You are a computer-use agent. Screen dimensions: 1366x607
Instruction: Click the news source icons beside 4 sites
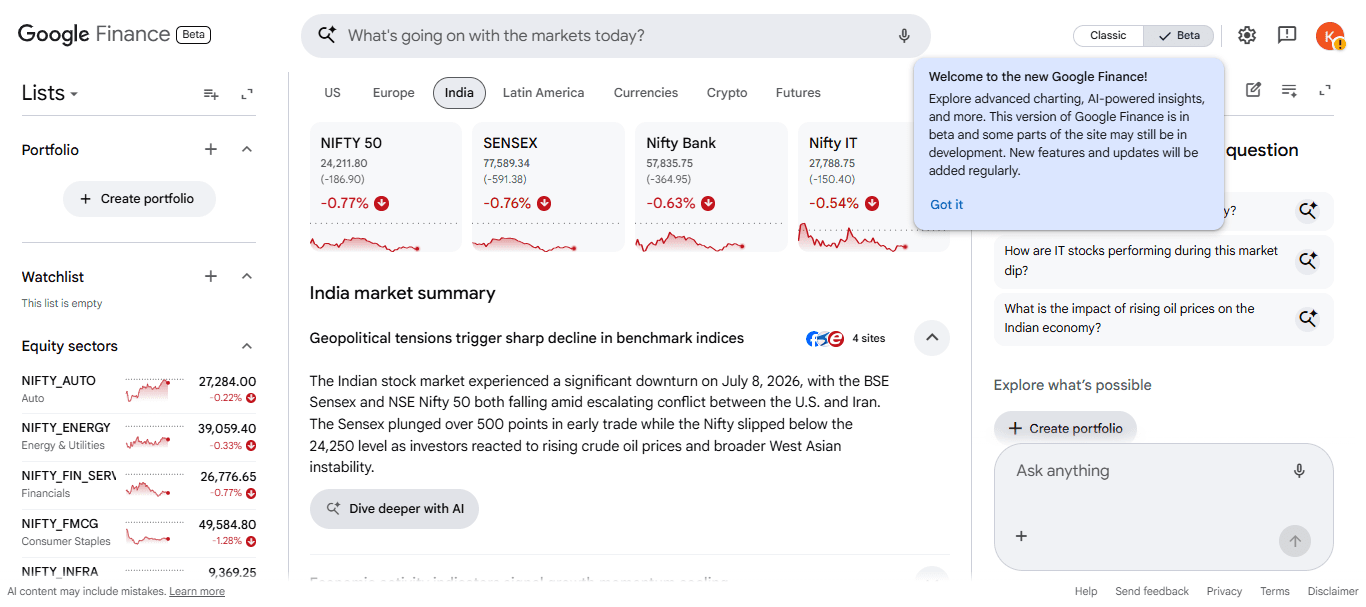pyautogui.click(x=825, y=339)
